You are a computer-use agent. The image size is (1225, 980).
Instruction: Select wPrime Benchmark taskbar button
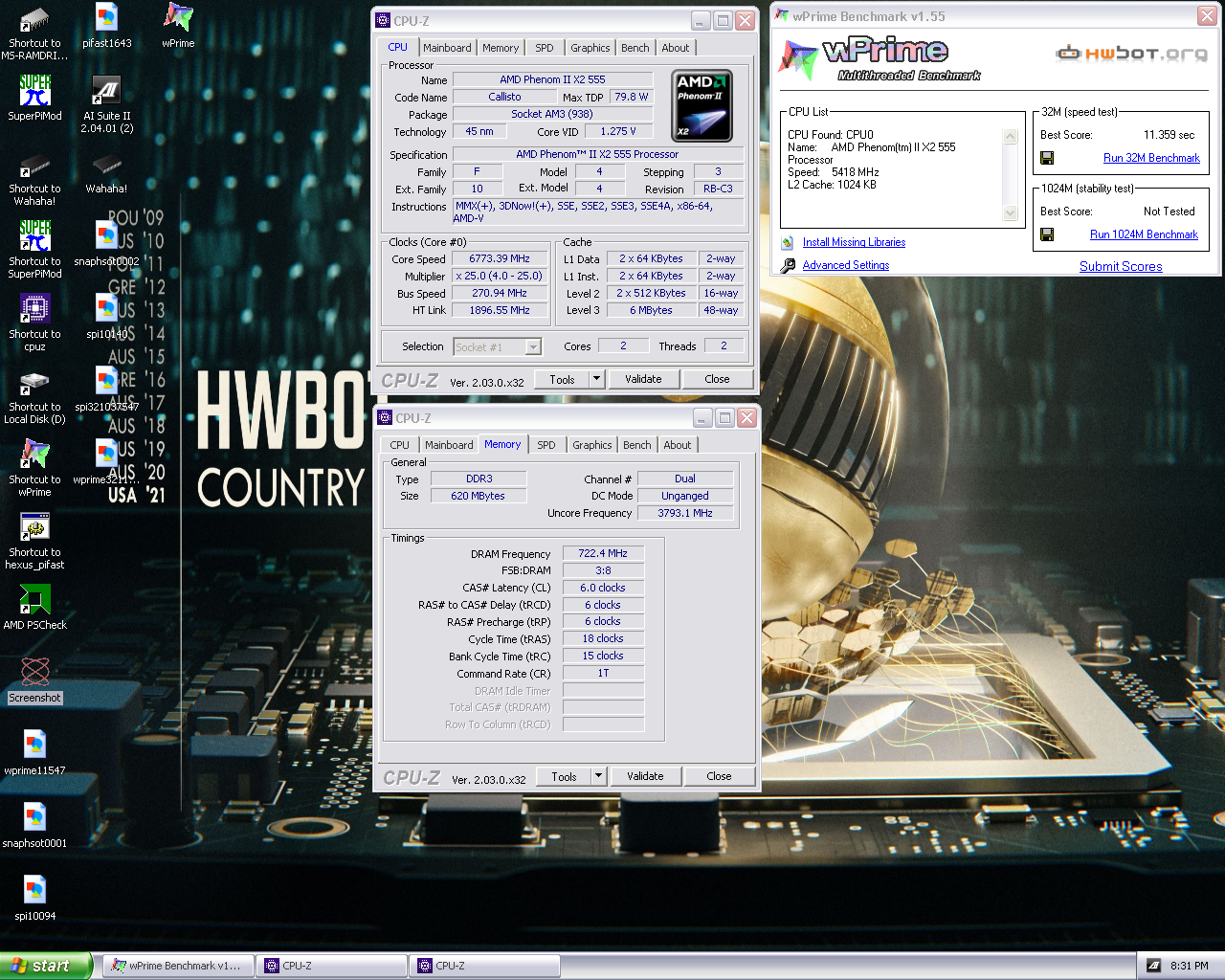[179, 966]
